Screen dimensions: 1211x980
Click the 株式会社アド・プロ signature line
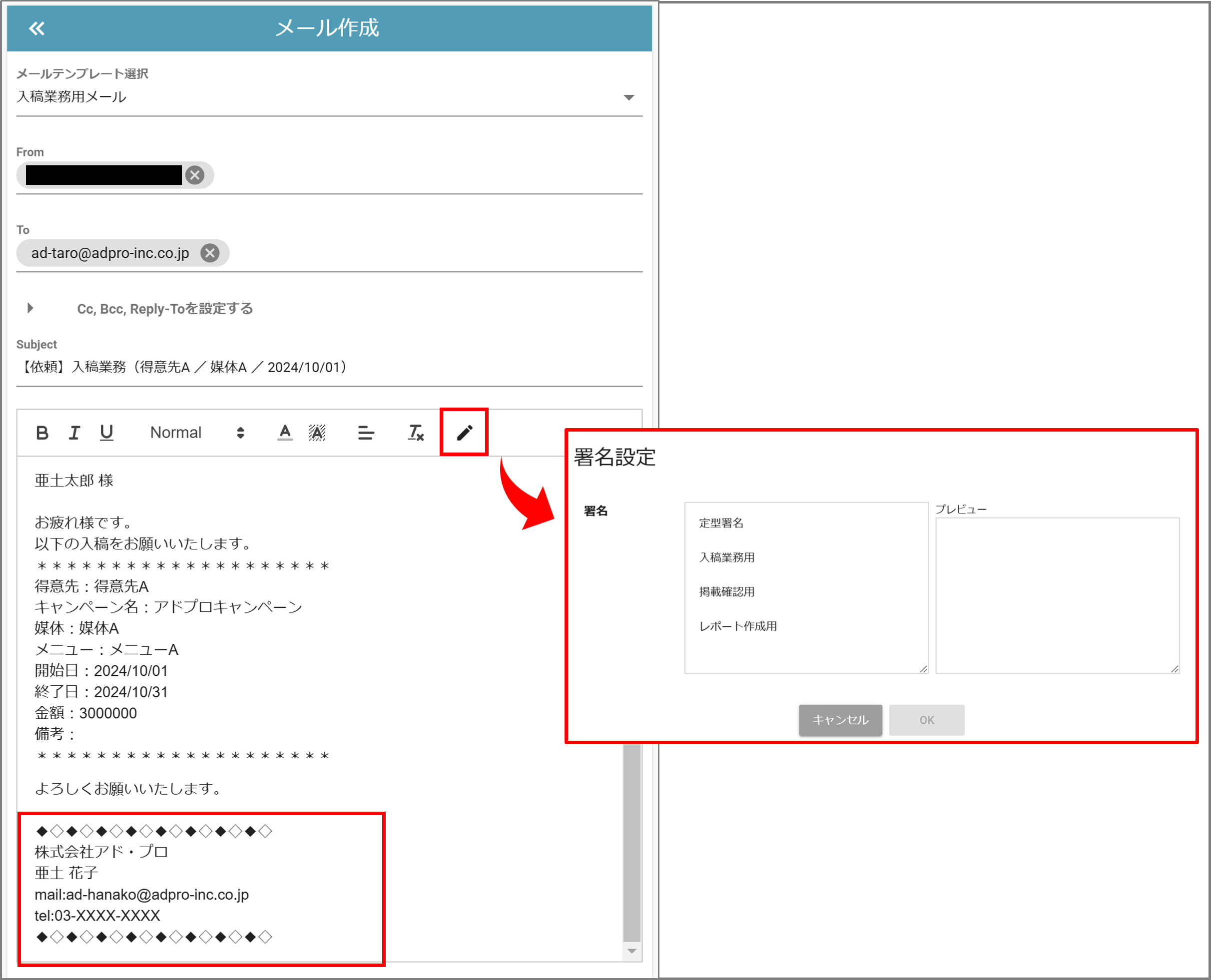click(x=101, y=852)
